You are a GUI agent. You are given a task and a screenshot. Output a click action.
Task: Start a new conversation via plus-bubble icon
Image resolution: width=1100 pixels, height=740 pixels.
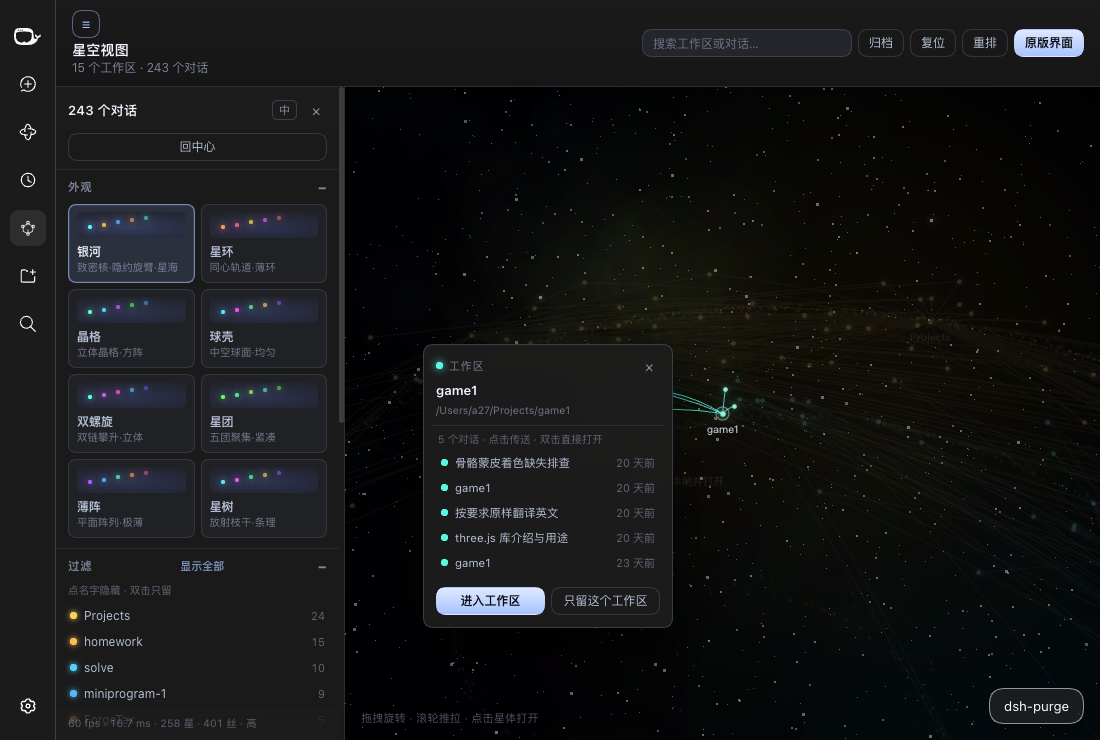(27, 84)
